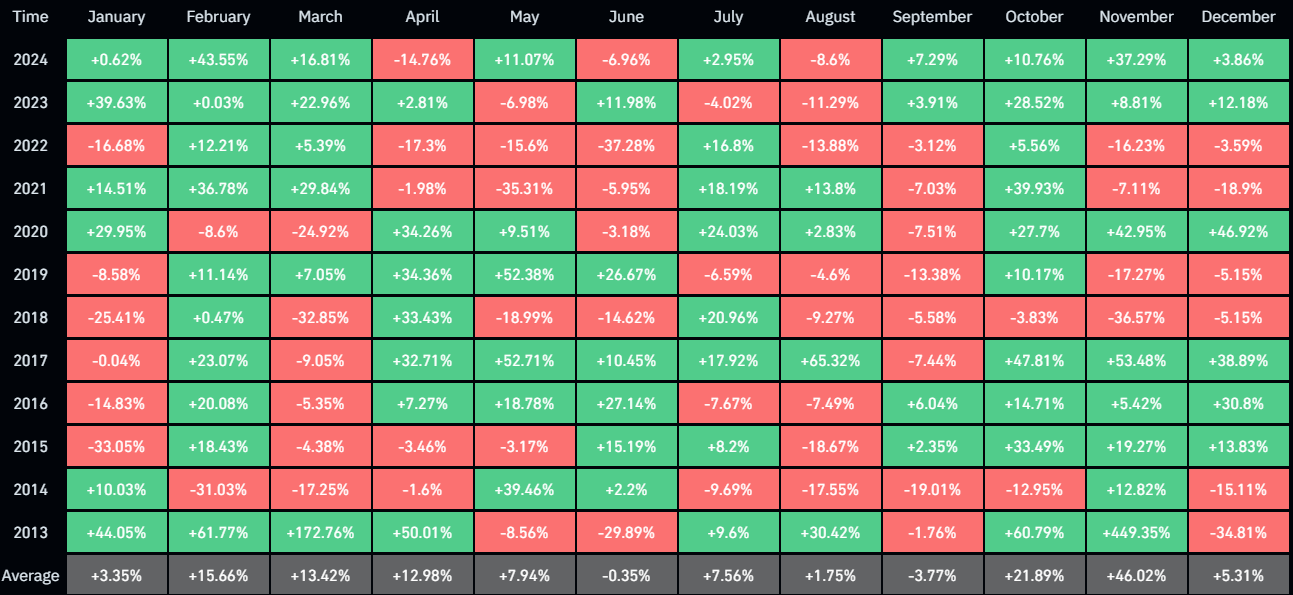This screenshot has width=1293, height=595.
Task: Select the -37.28% June 2022 cell
Action: click(626, 146)
